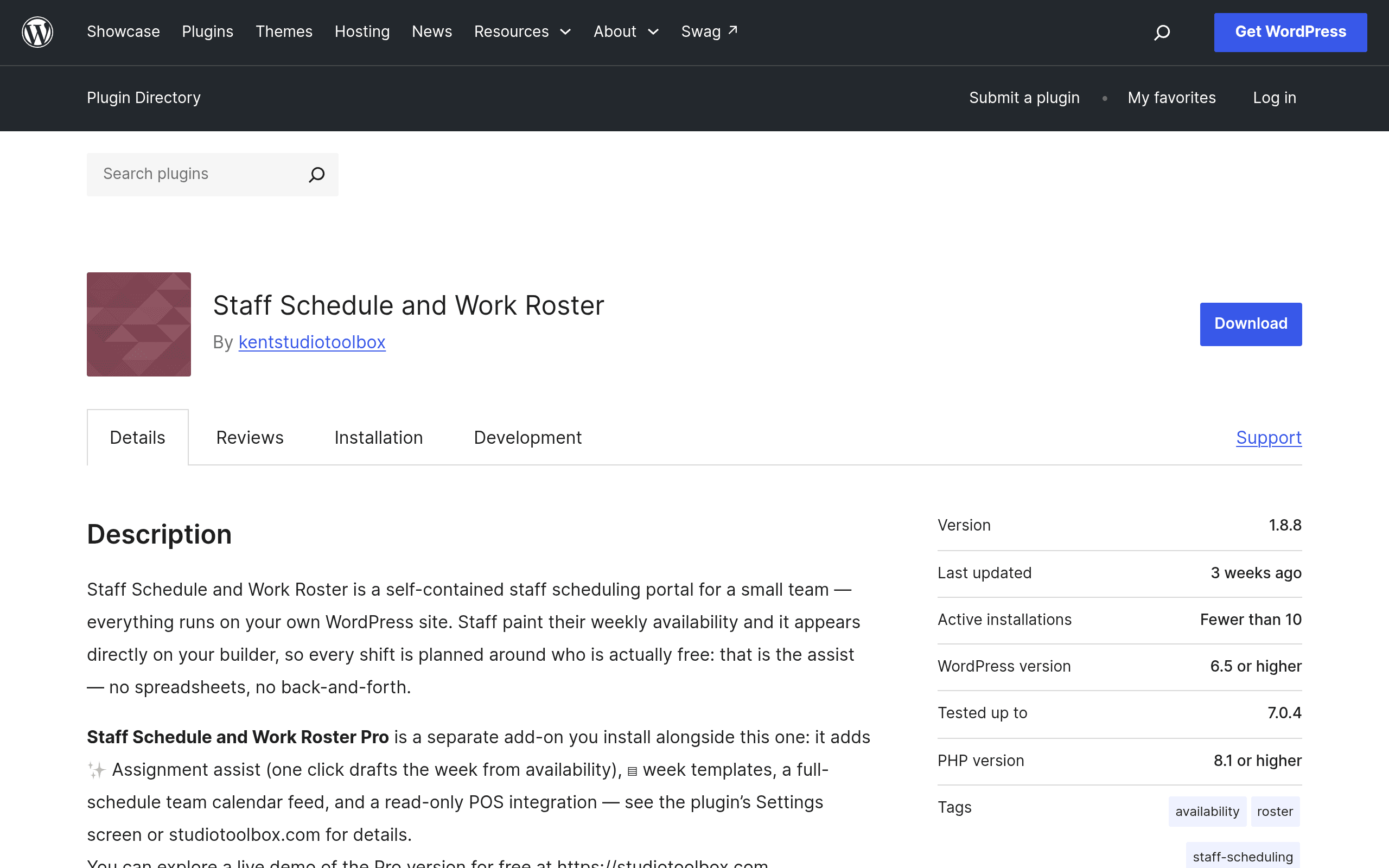Go to Plugin Directory
The height and width of the screenshot is (868, 1389).
coord(144,98)
